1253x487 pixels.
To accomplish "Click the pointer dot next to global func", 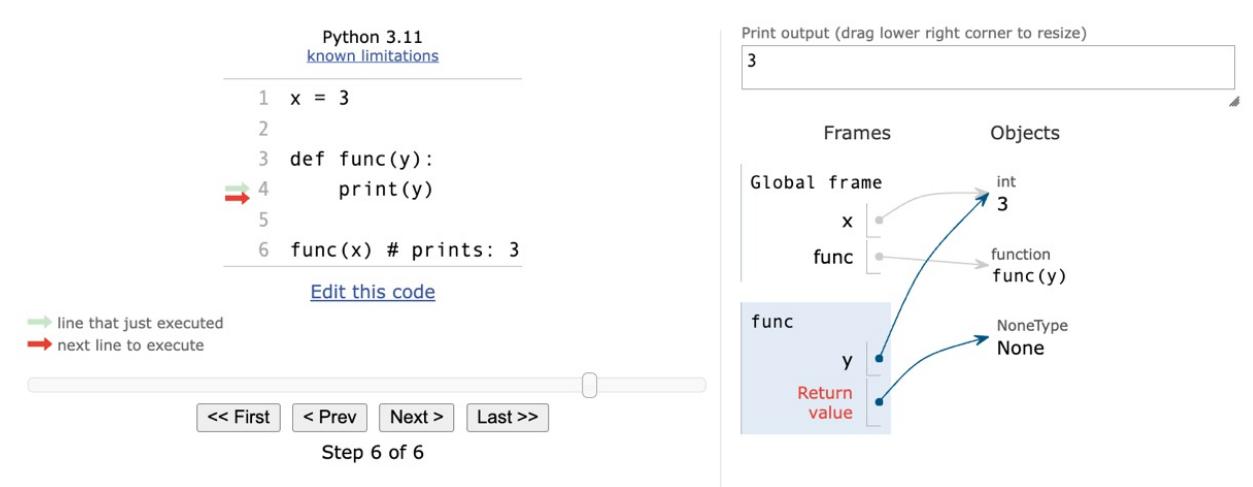I will click(878, 257).
